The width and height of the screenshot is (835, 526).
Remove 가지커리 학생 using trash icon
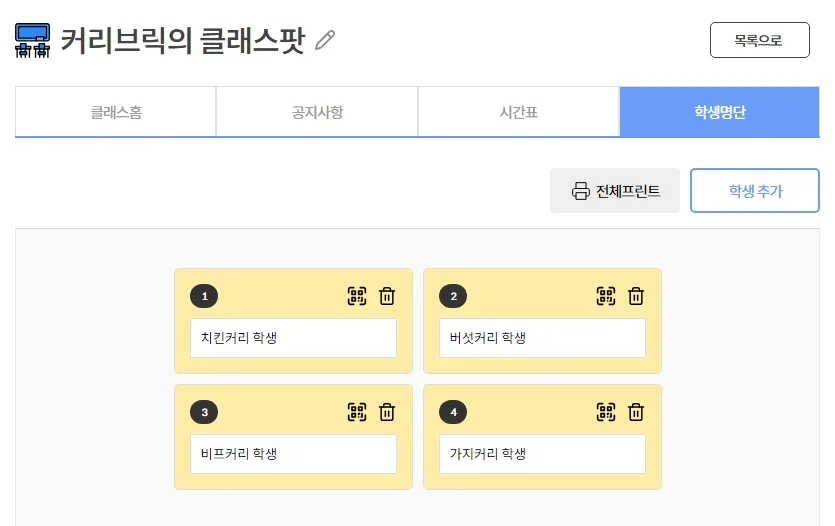pyautogui.click(x=636, y=412)
